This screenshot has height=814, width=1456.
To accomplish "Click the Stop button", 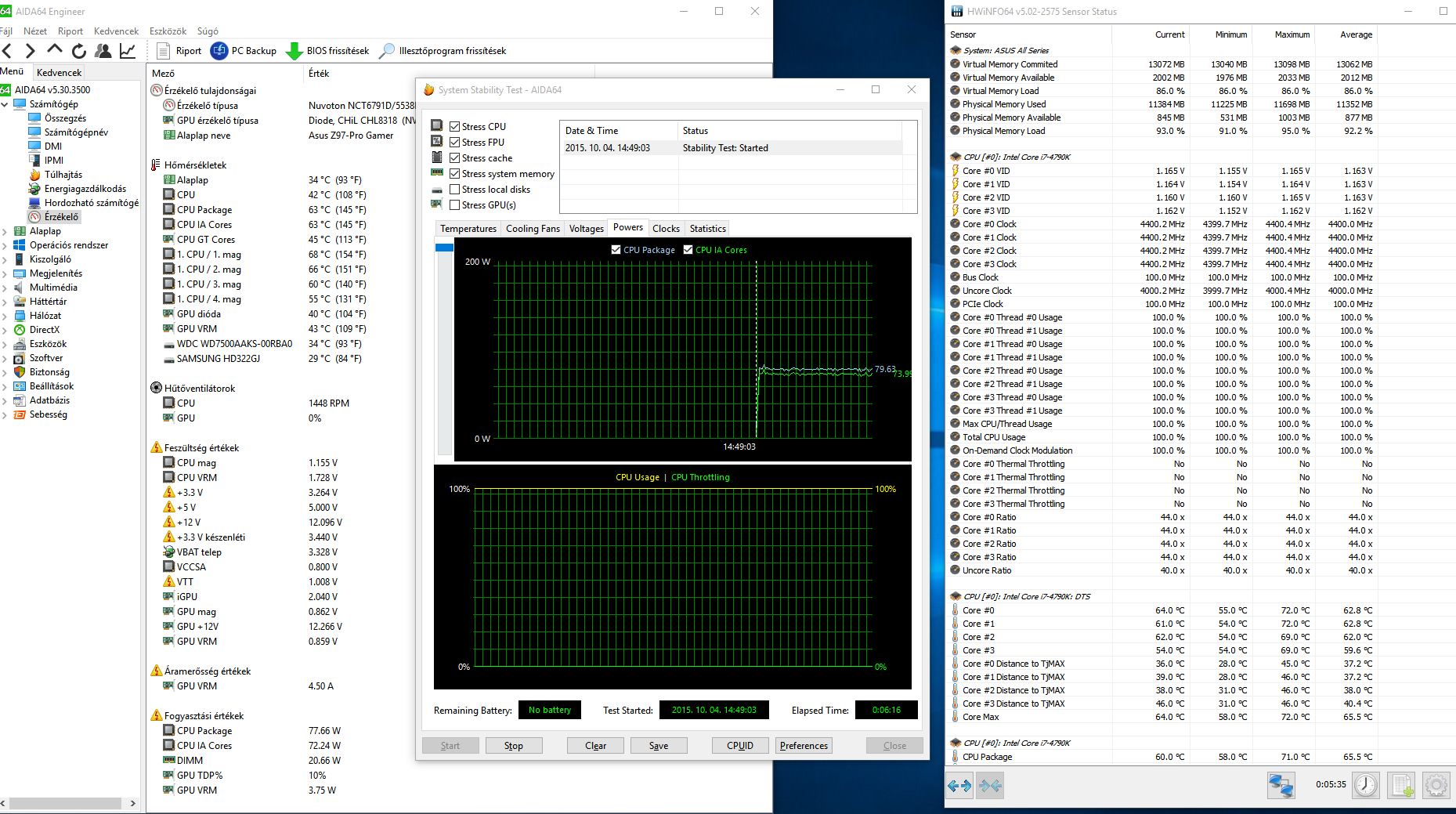I will (514, 746).
